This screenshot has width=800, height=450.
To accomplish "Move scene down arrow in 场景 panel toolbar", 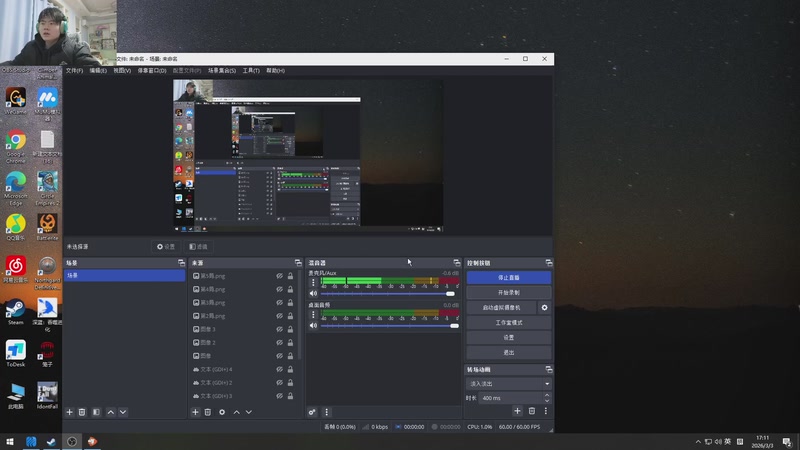I will [x=123, y=412].
